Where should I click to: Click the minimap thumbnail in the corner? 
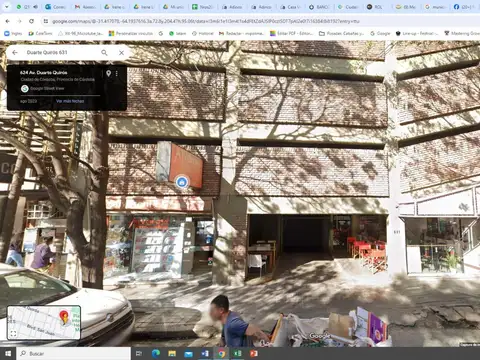coord(44,322)
